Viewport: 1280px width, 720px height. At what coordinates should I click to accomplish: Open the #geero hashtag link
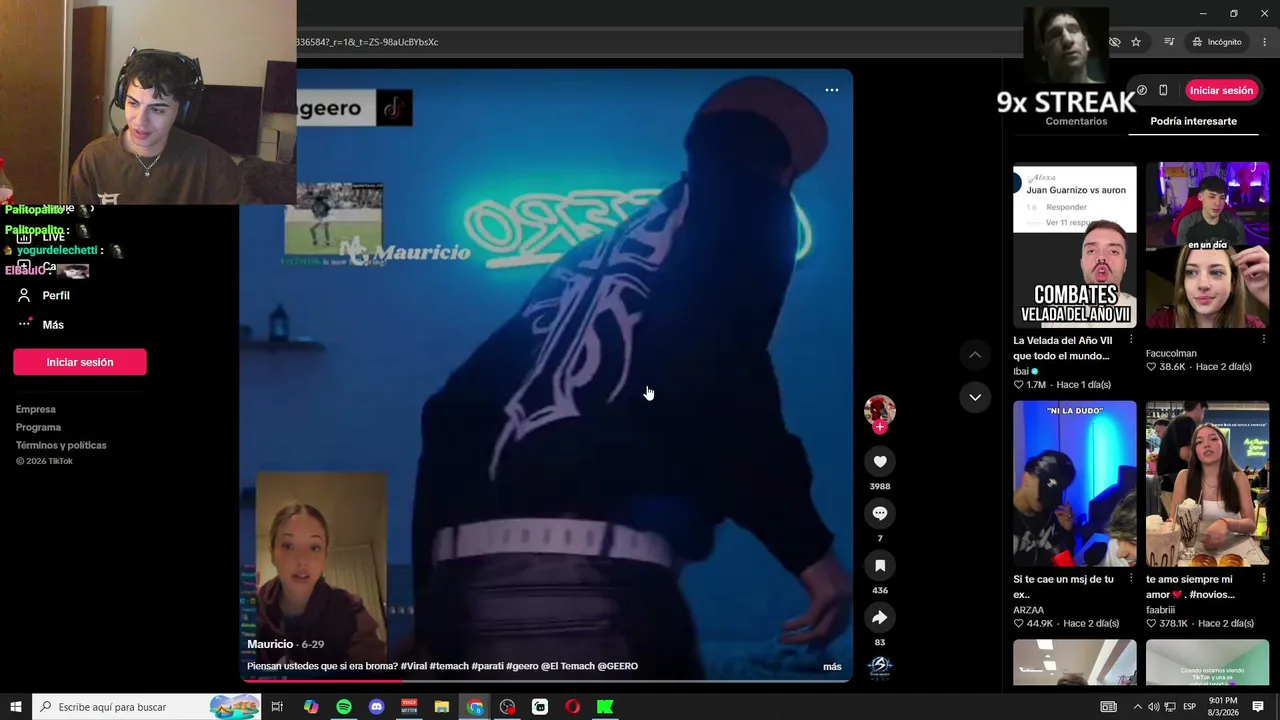[522, 666]
